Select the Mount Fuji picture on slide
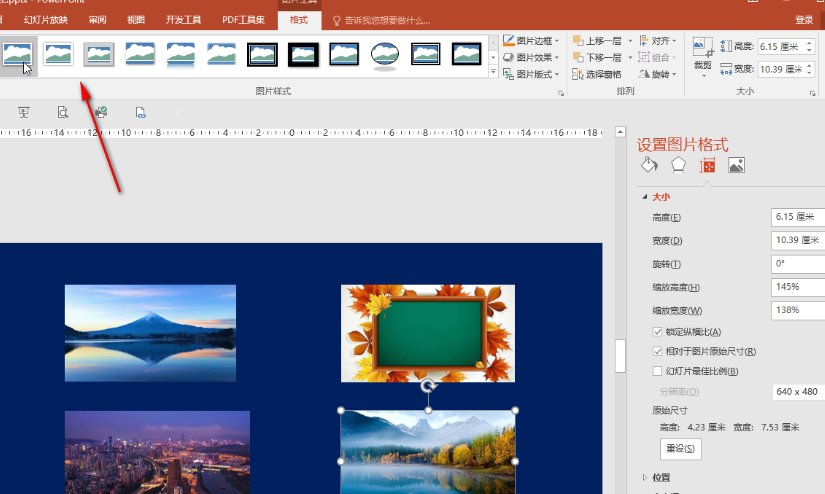 (x=150, y=333)
